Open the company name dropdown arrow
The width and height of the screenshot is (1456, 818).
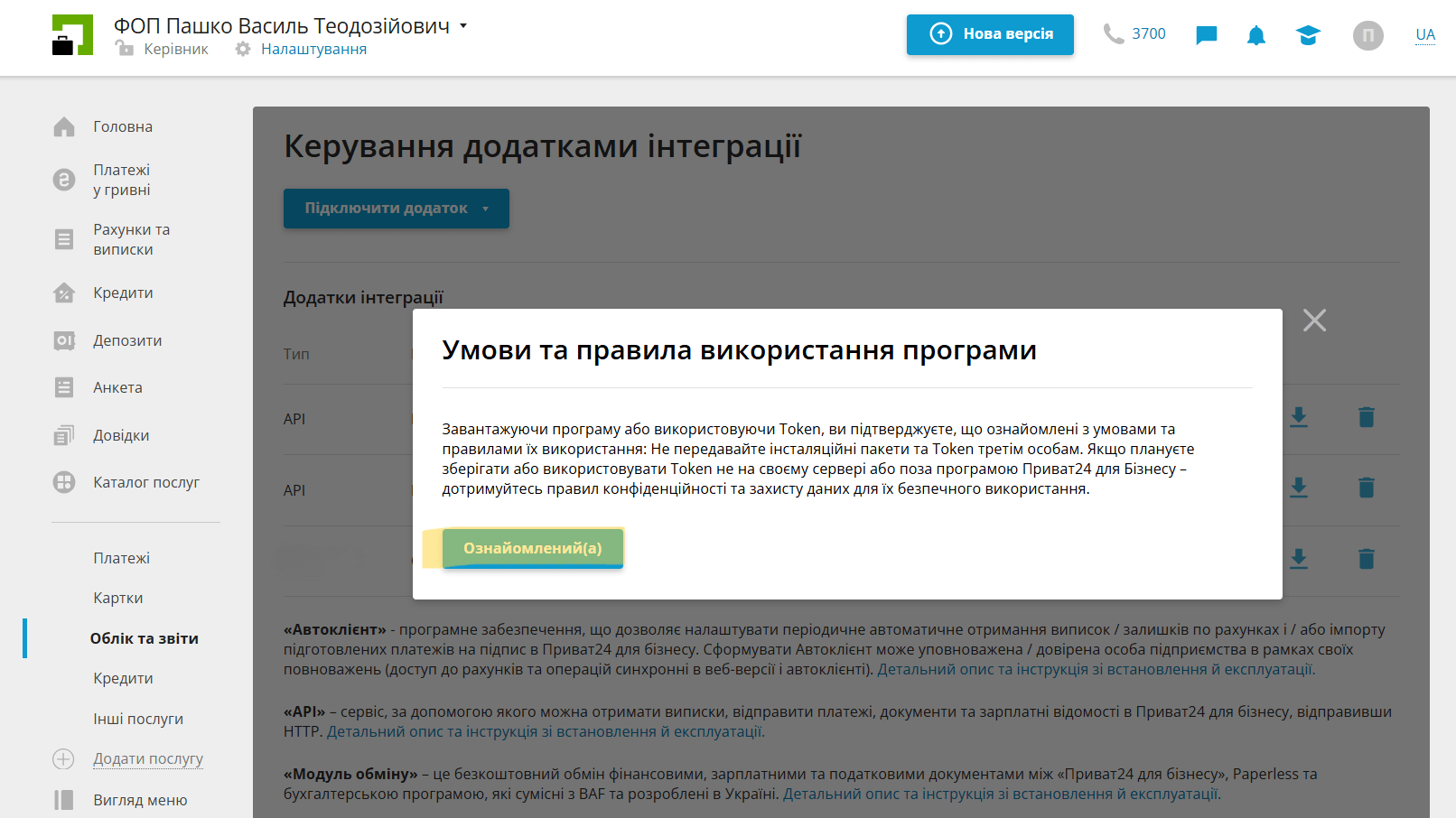[463, 26]
